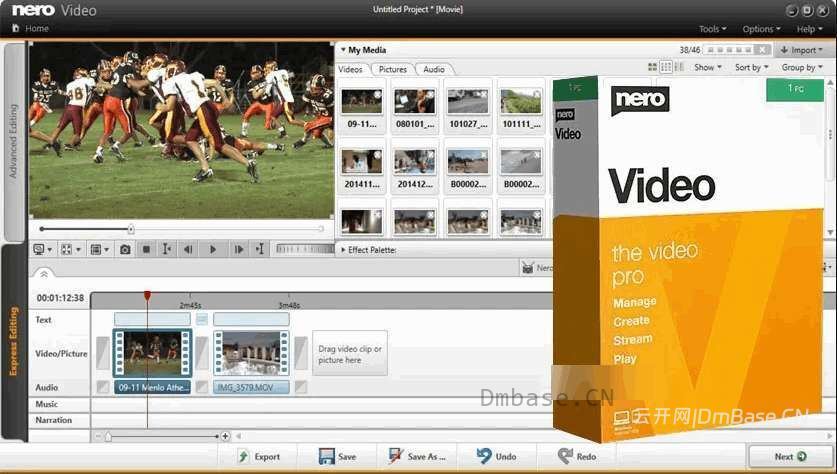This screenshot has width=837, height=474.
Task: Click the timeline zoom slider handle
Action: click(x=108, y=437)
